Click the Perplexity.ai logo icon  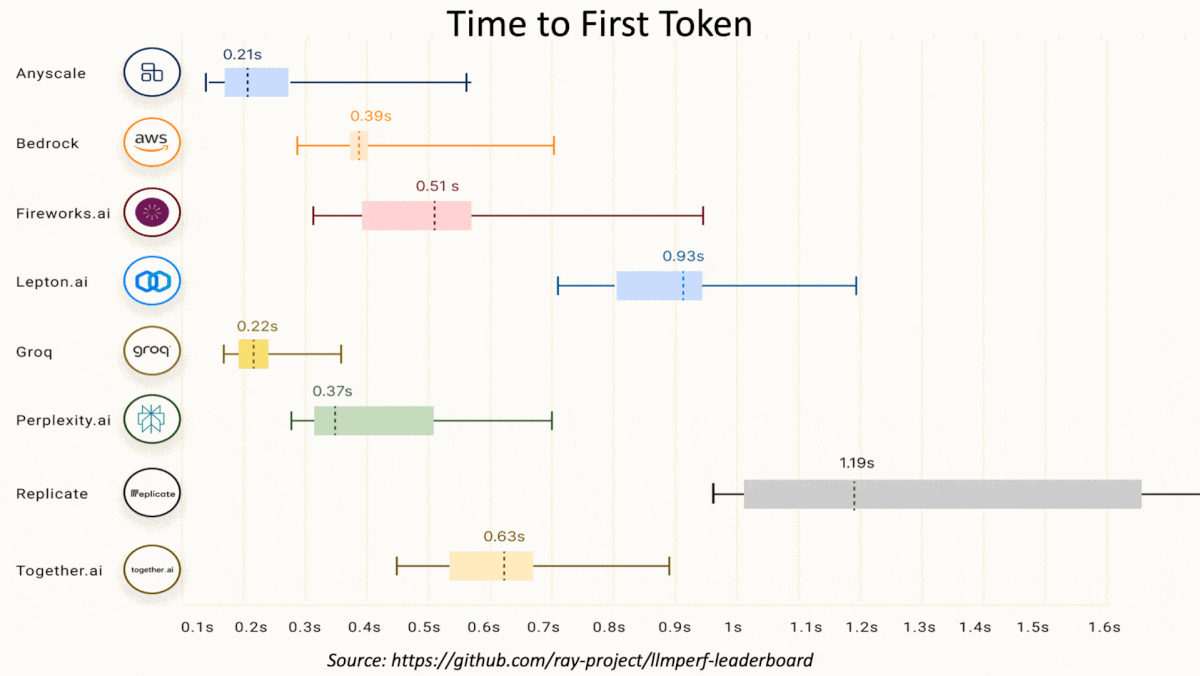[x=152, y=420]
